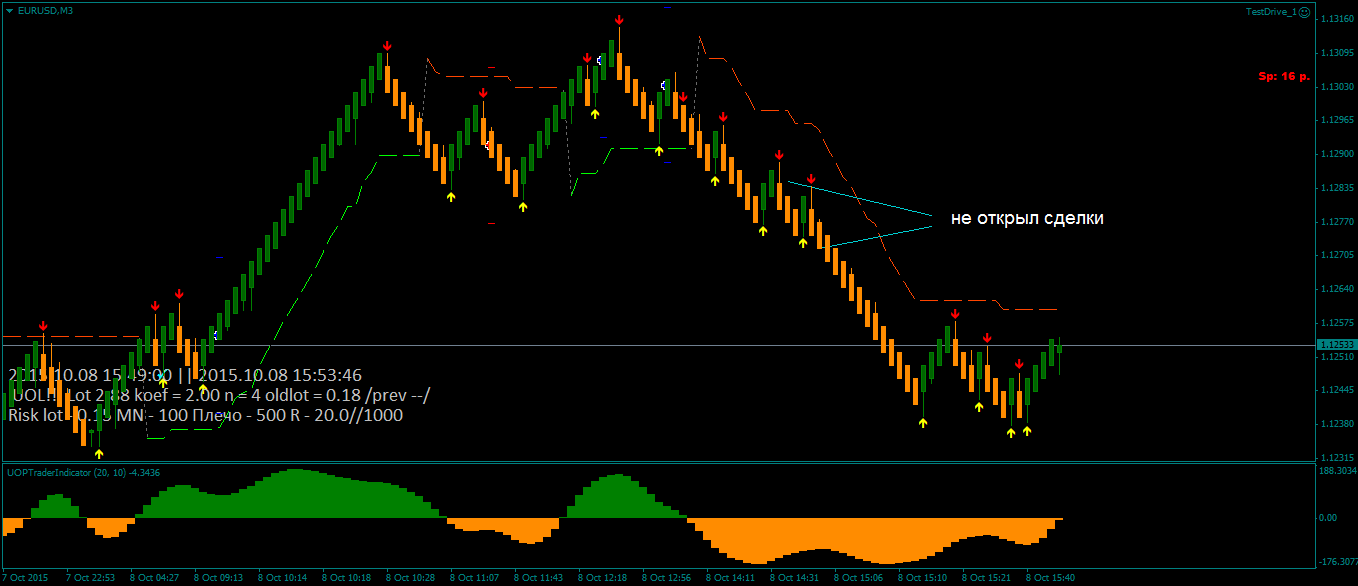1358x586 pixels.
Task: Click time axis label 8 Oct 11:07
Action: [x=474, y=578]
